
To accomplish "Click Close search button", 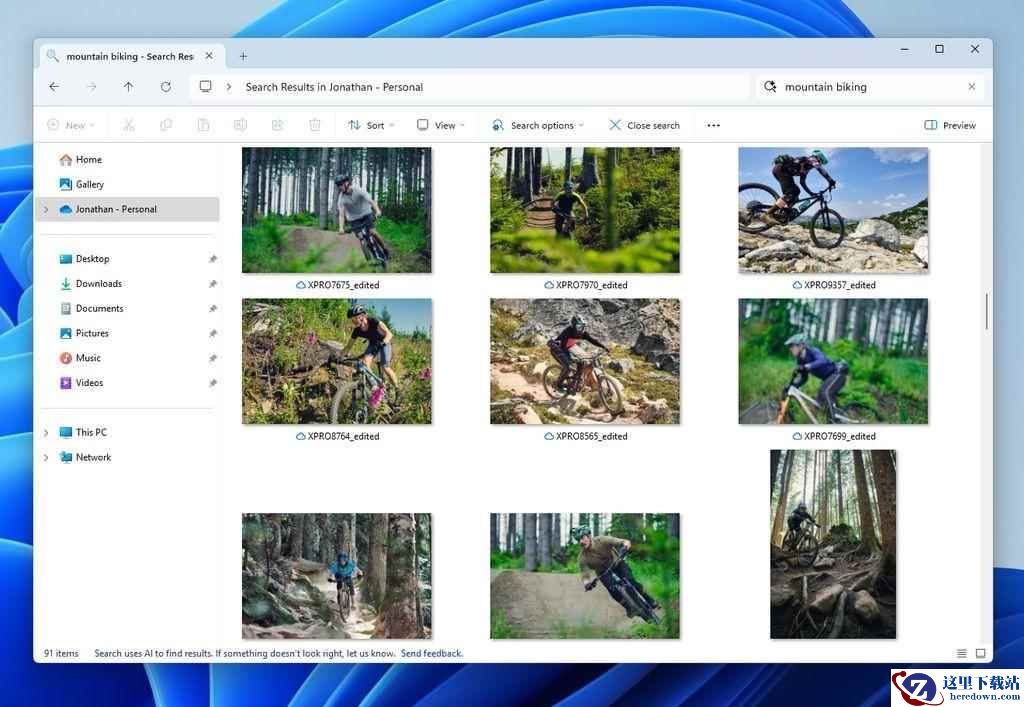I will 644,125.
